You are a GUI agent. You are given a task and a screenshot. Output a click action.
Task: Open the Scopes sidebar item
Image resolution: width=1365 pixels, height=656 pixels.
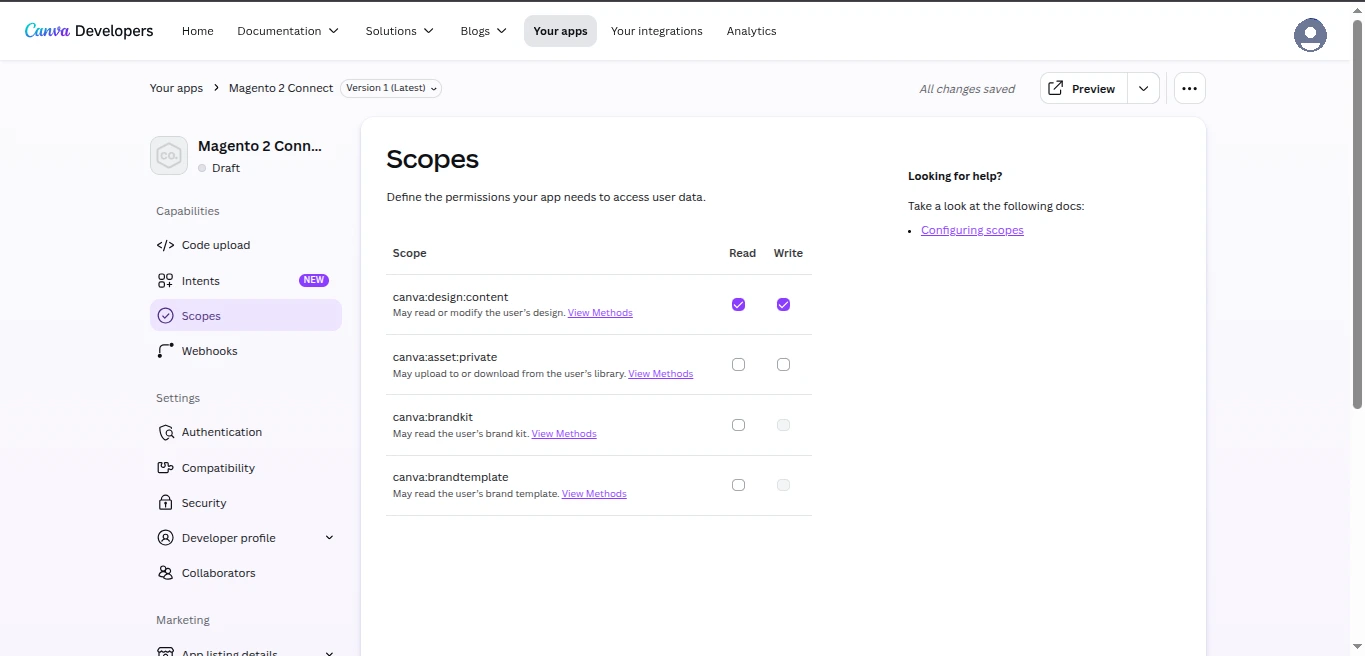click(x=246, y=316)
